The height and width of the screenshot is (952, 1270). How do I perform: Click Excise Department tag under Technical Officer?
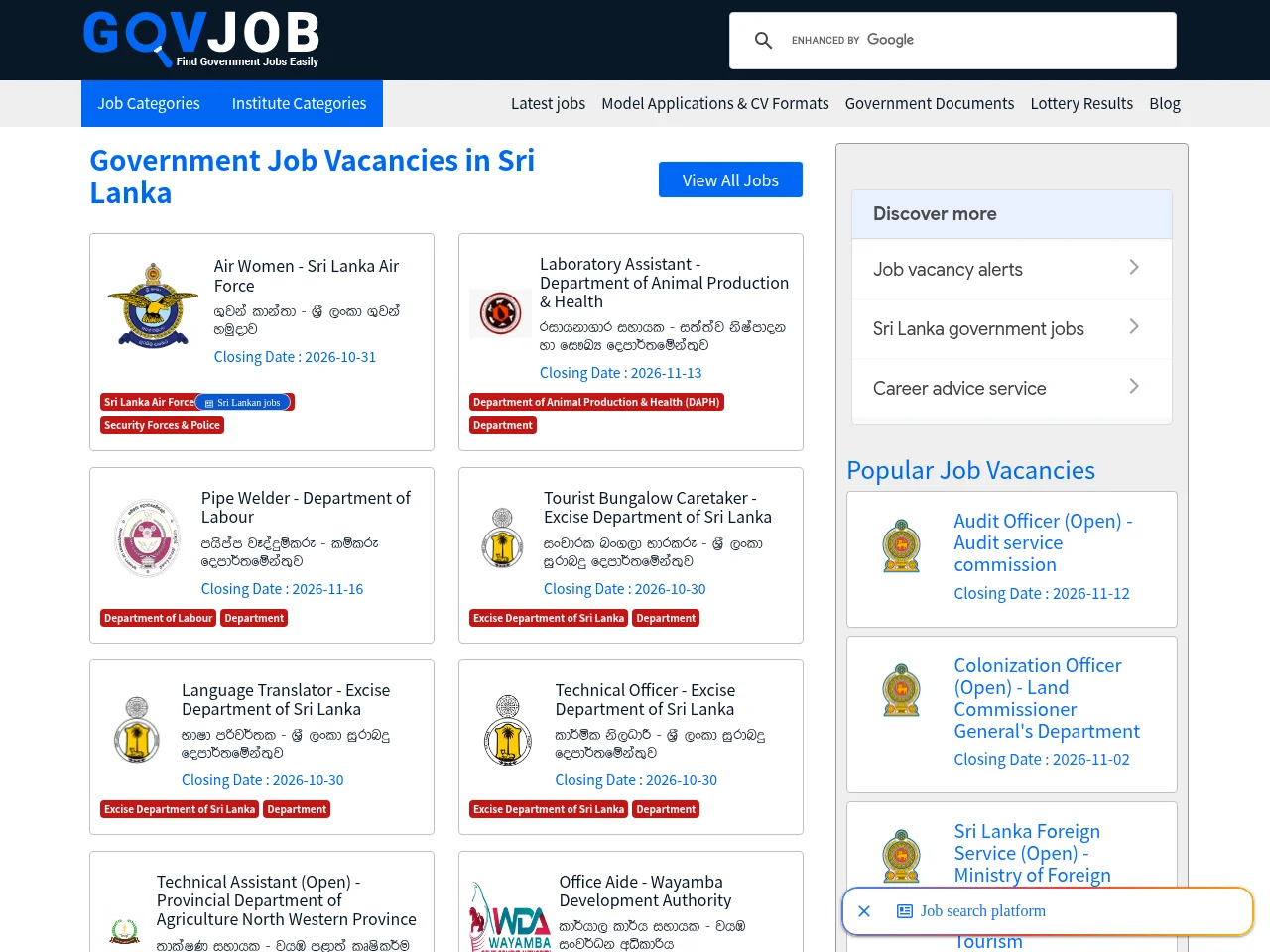(x=549, y=809)
